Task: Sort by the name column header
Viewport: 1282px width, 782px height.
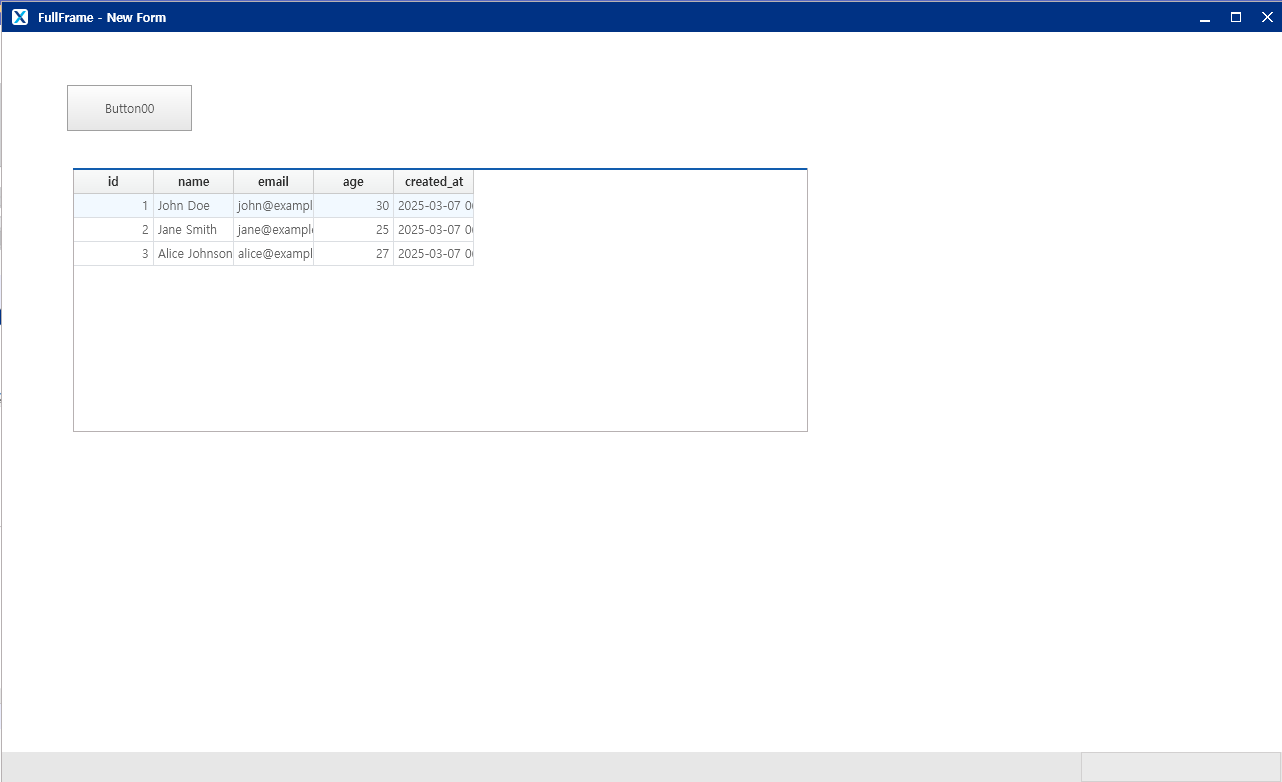Action: (x=193, y=182)
